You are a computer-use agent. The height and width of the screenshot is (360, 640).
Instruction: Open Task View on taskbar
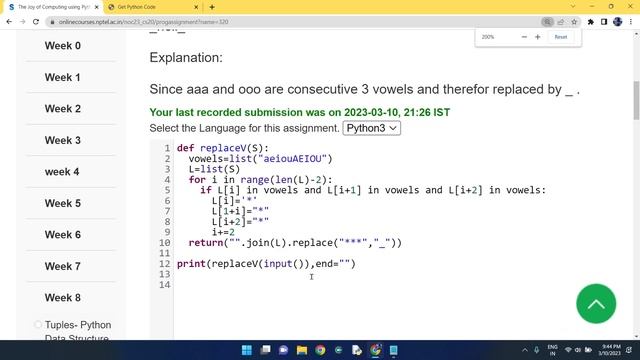click(x=265, y=350)
